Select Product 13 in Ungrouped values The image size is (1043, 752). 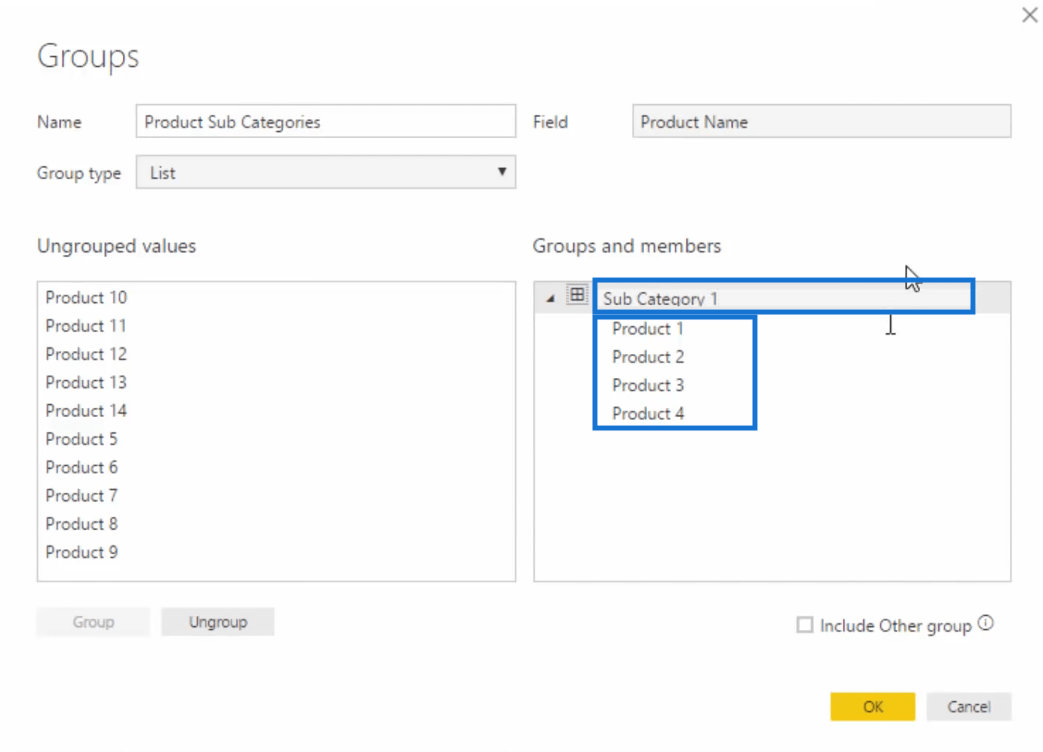pyautogui.click(x=86, y=382)
